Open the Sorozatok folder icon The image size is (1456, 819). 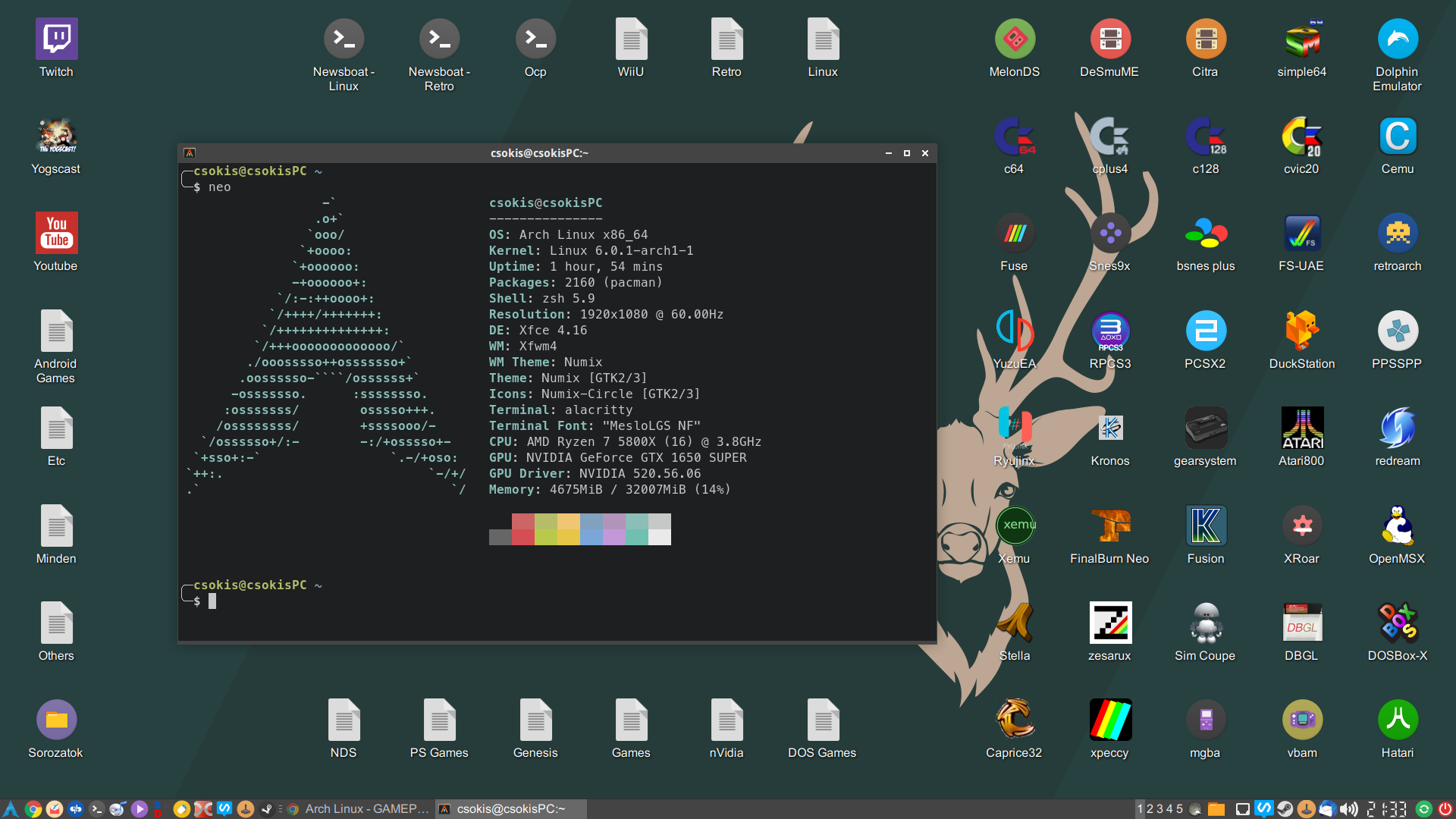click(x=56, y=720)
